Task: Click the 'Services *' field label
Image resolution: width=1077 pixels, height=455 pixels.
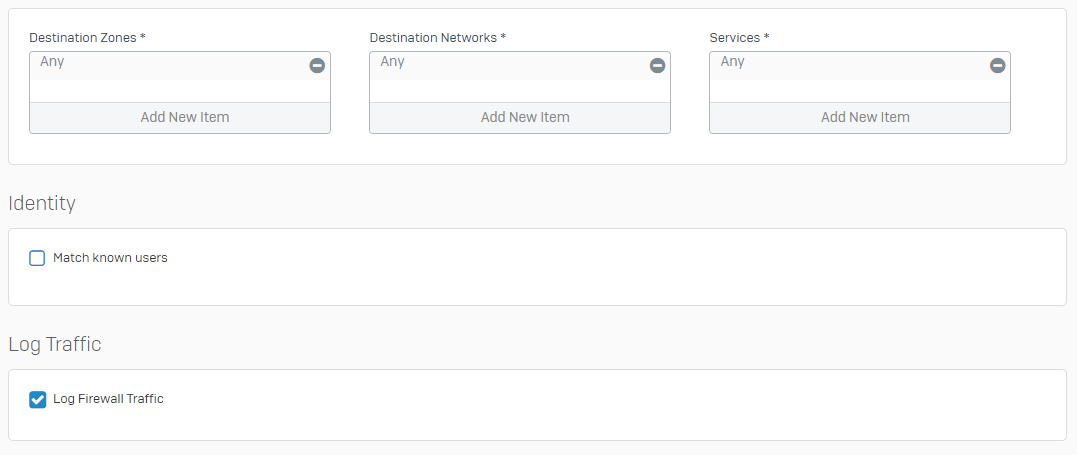Action: click(739, 38)
